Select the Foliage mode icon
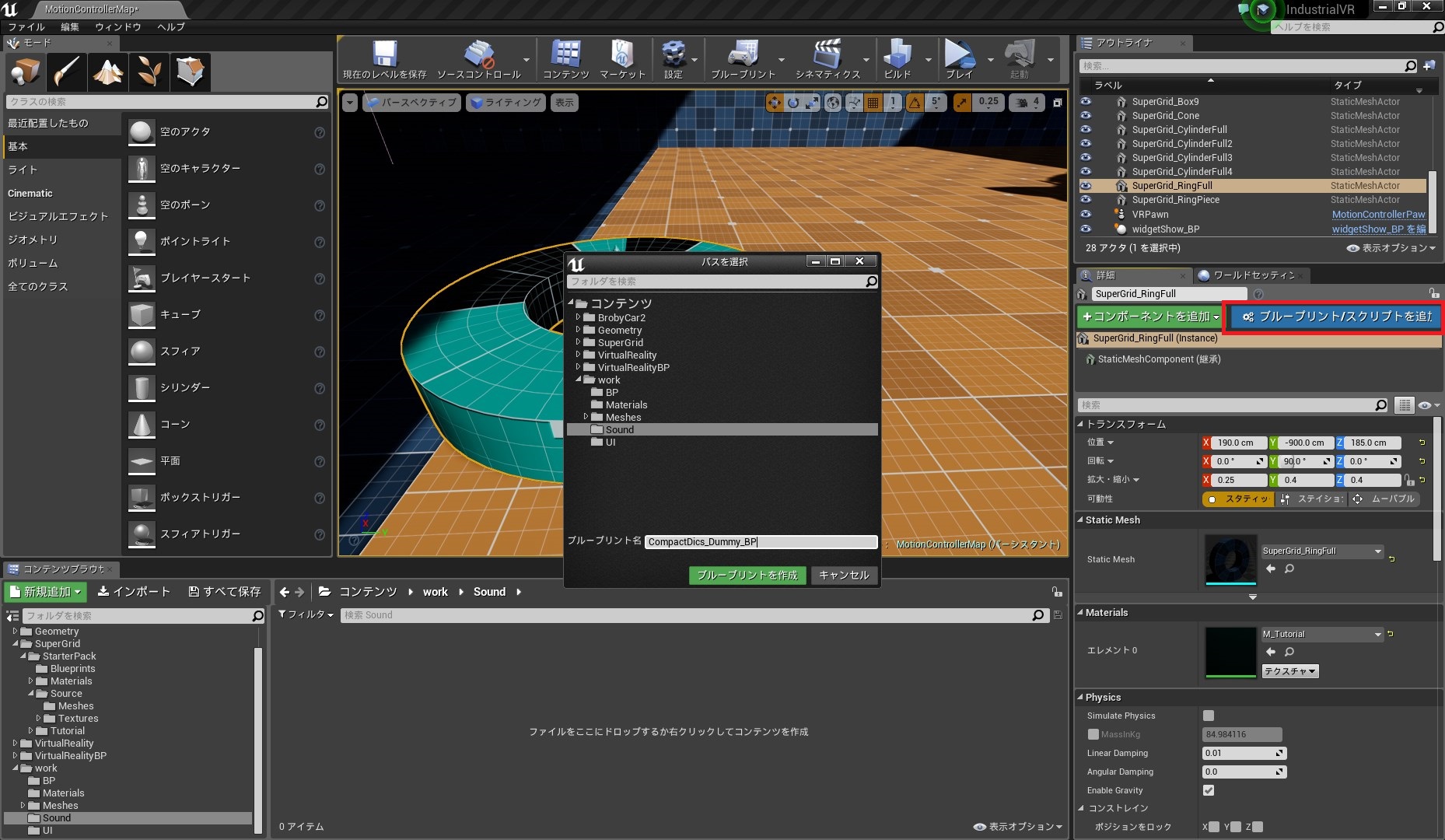 tap(149, 72)
